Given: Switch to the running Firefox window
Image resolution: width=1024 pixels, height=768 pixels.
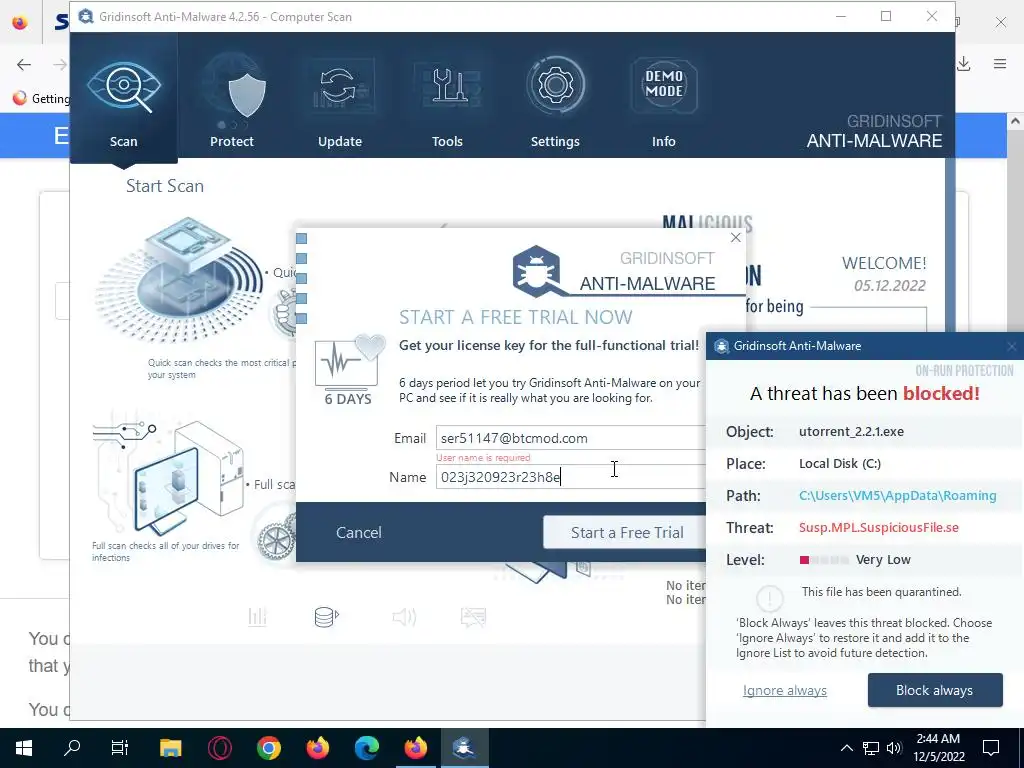Looking at the screenshot, I should point(415,748).
